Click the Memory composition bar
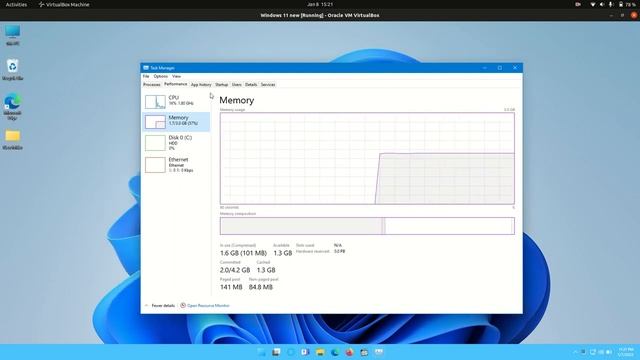640x360 pixels. (x=367, y=226)
